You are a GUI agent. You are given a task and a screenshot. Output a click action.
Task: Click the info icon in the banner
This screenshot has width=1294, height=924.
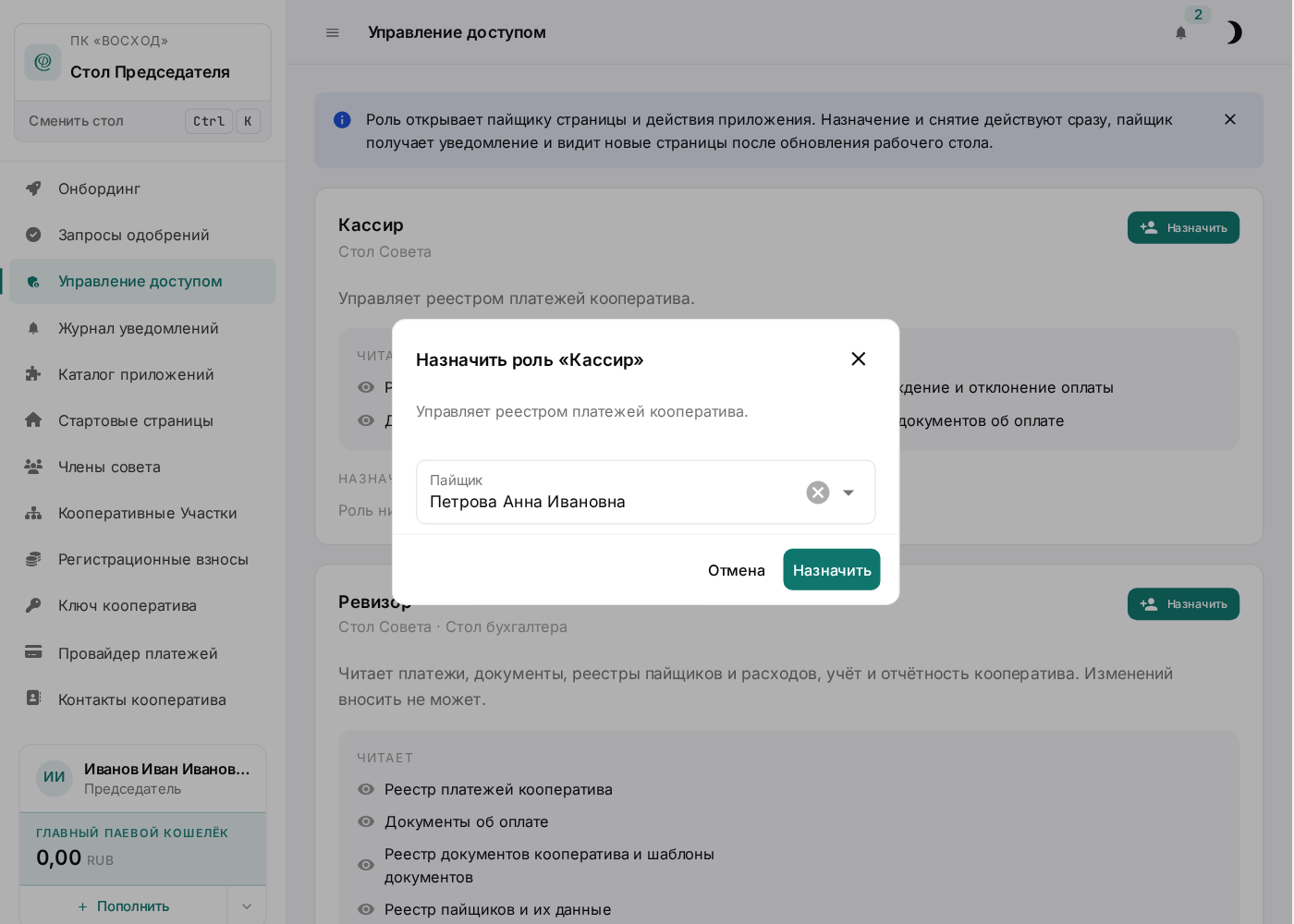[342, 120]
